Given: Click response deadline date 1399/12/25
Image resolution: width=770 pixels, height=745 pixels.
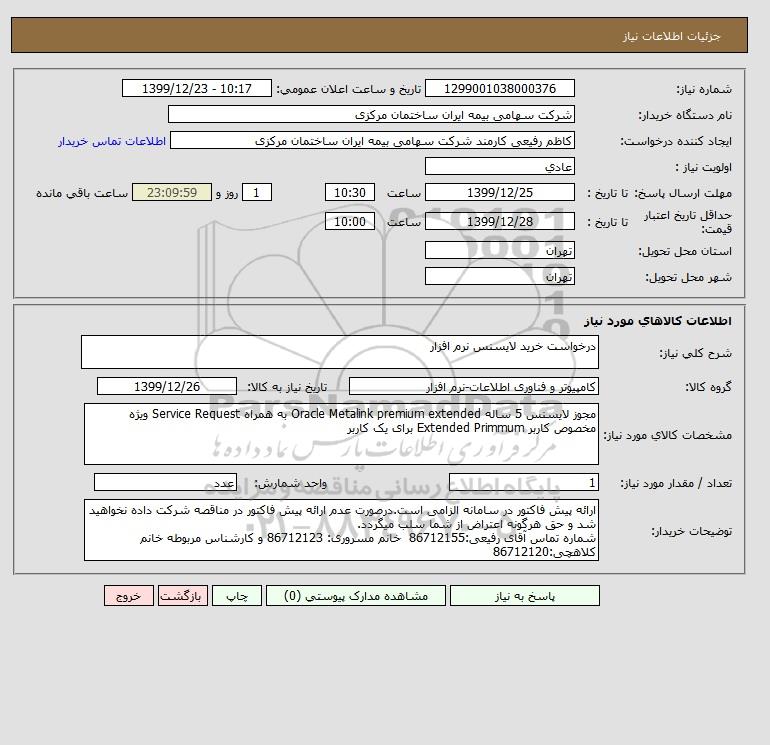Looking at the screenshot, I should click(499, 193).
